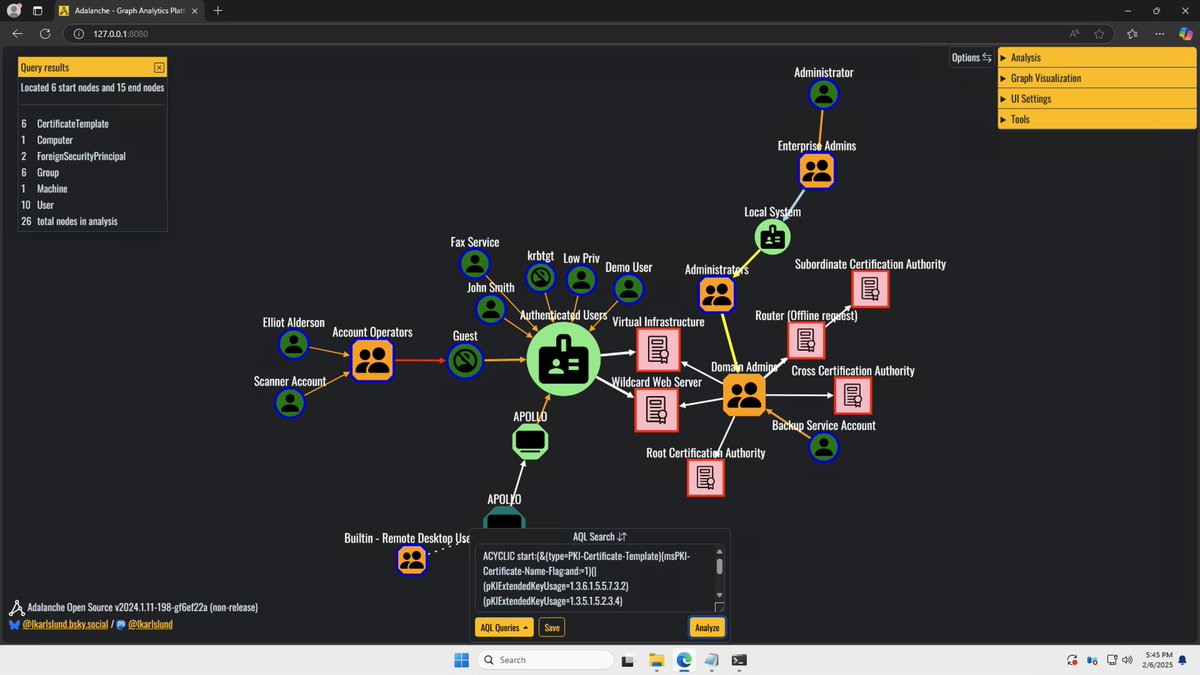The height and width of the screenshot is (675, 1200).
Task: Select the Local System node icon
Action: (x=771, y=237)
